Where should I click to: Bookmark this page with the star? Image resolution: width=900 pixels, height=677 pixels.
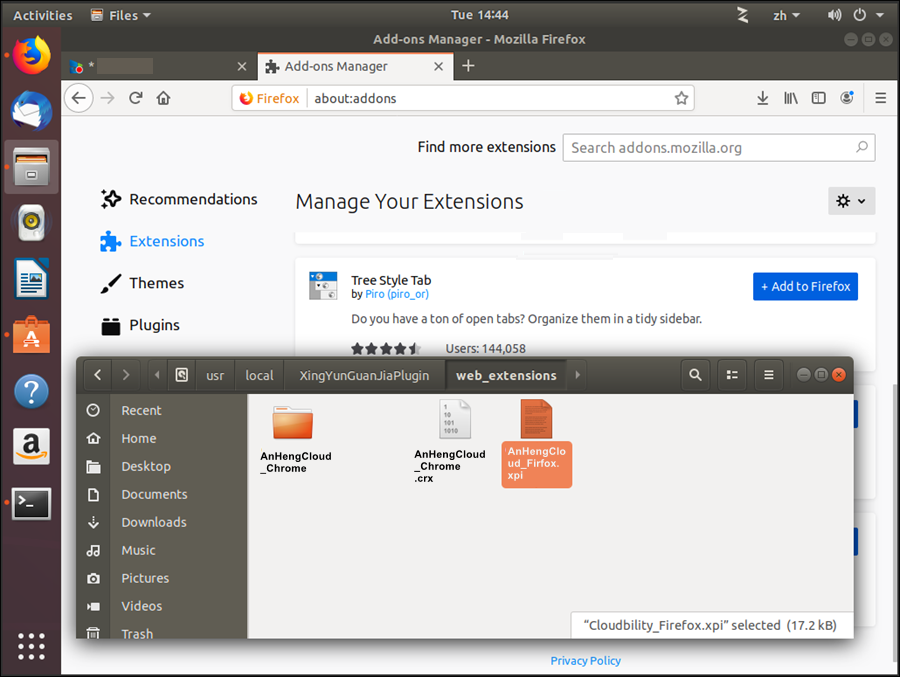[681, 98]
